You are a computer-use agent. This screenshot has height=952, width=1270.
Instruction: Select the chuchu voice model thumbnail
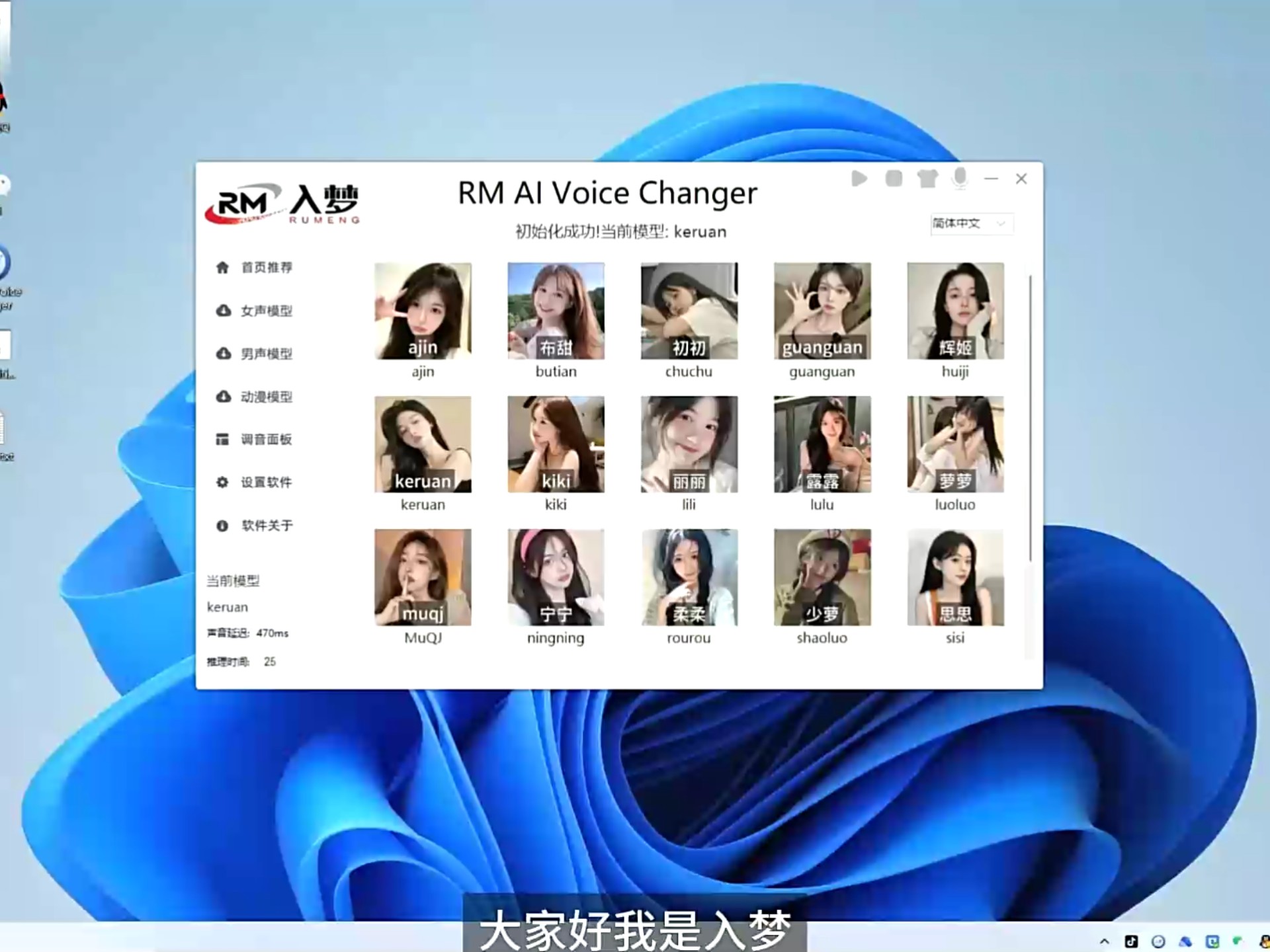tap(689, 311)
